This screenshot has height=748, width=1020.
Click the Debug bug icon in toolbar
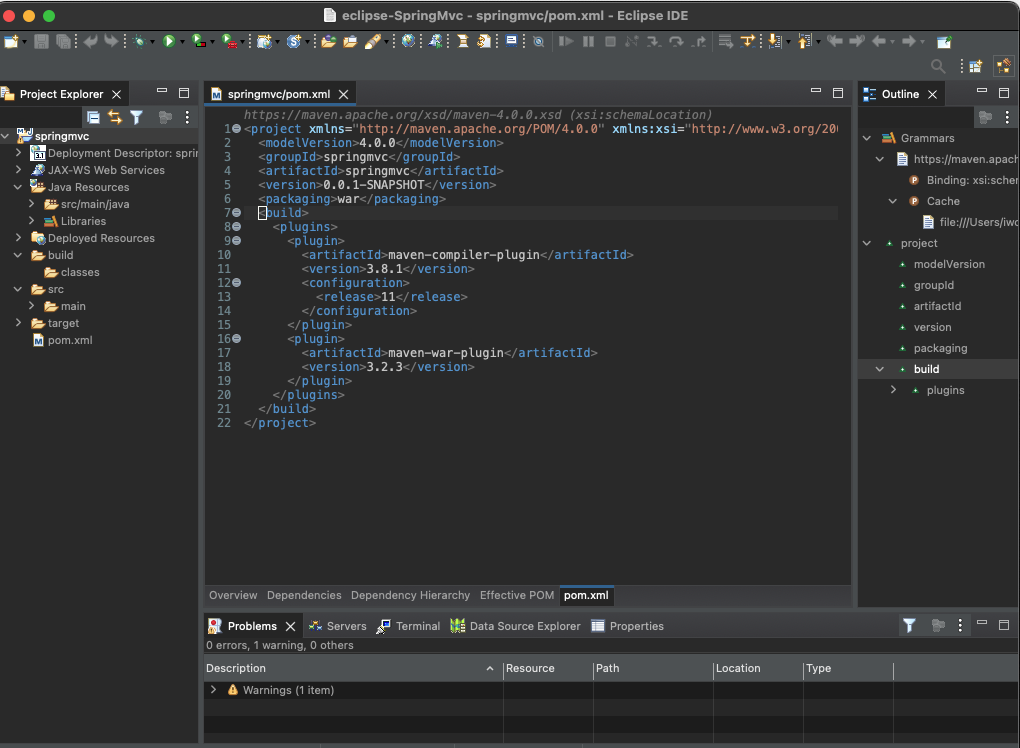[138, 41]
